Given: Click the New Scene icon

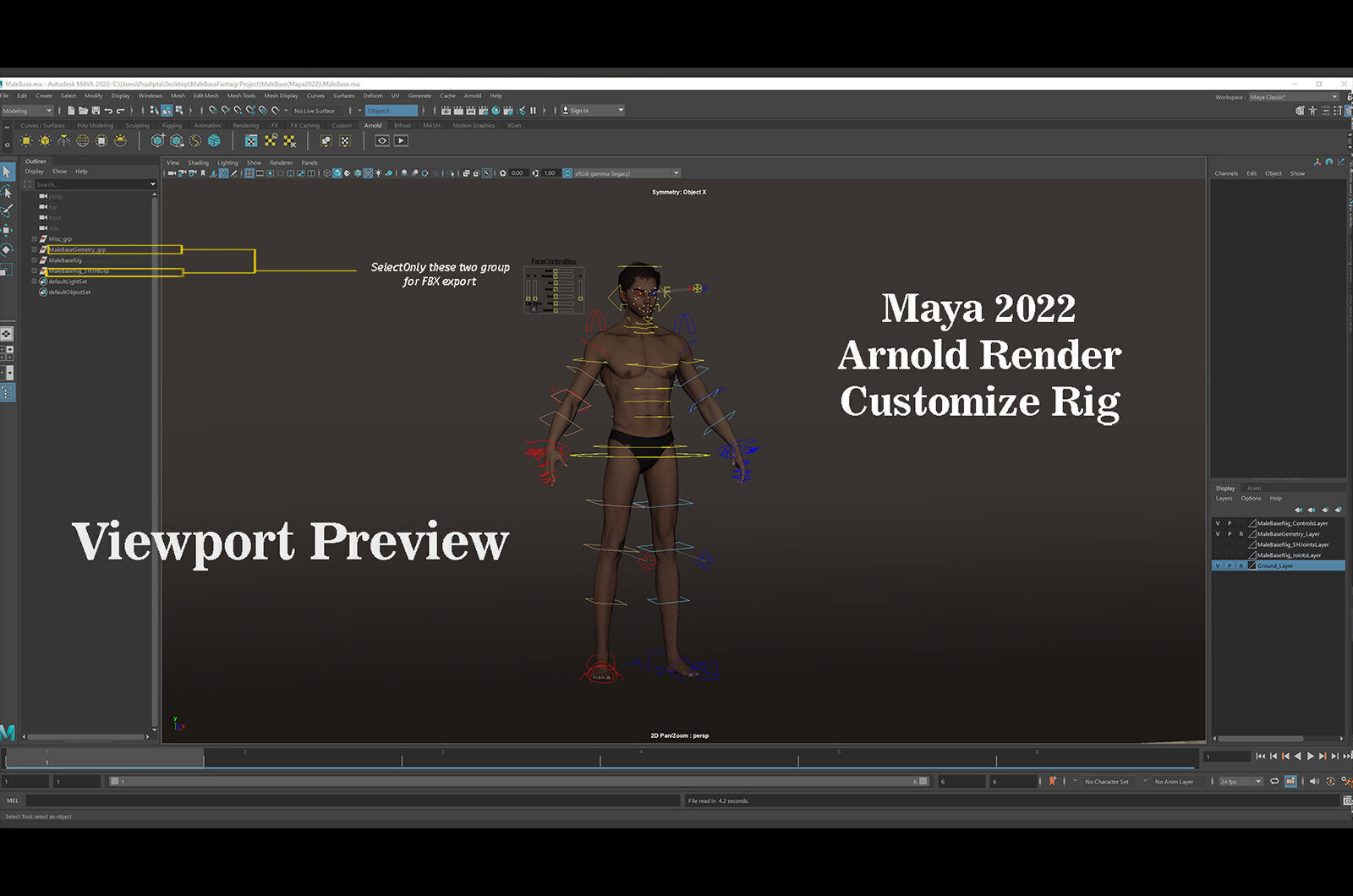Looking at the screenshot, I should coord(71,111).
